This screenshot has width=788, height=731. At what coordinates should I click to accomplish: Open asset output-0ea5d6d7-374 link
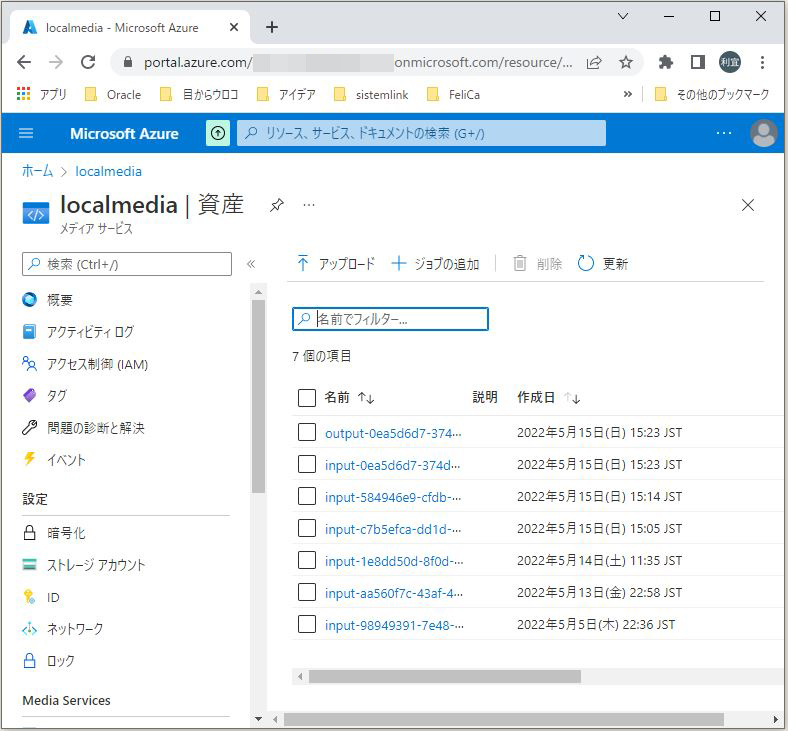pyautogui.click(x=393, y=433)
